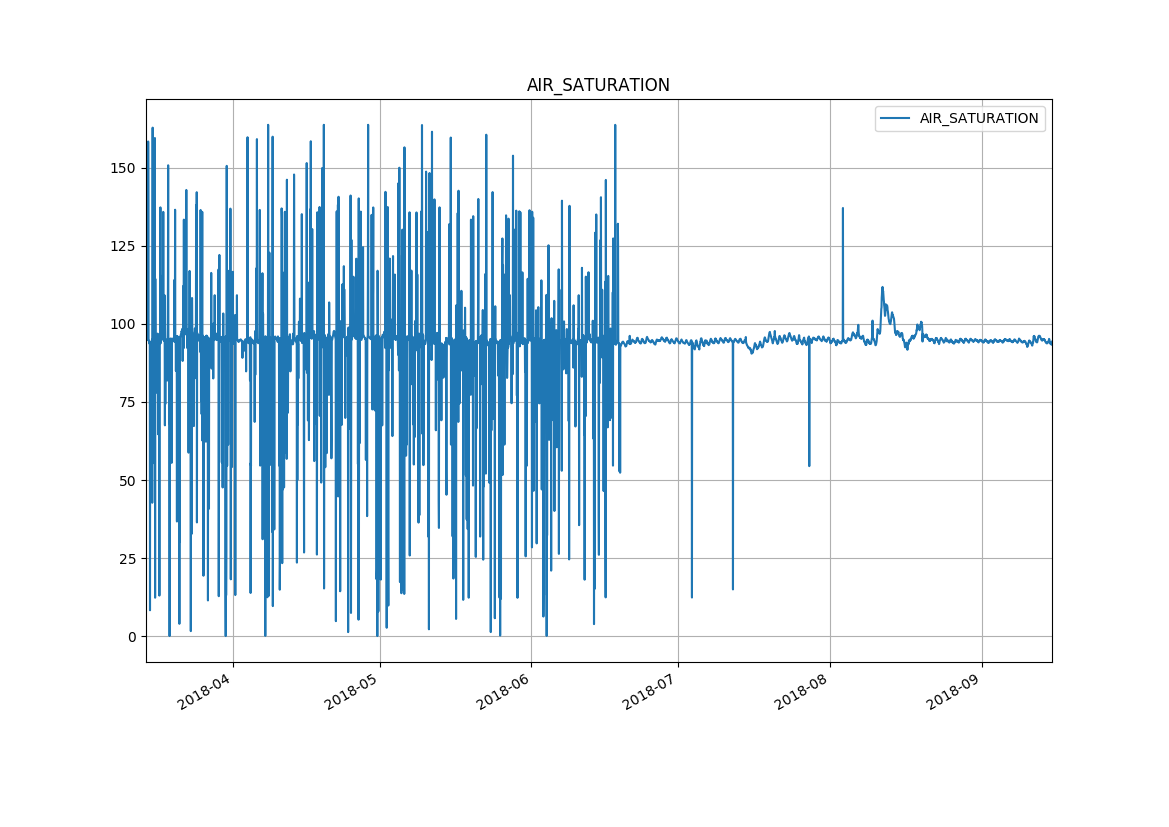
Task: Click the bottom of late July dip near 55
Action: [809, 465]
